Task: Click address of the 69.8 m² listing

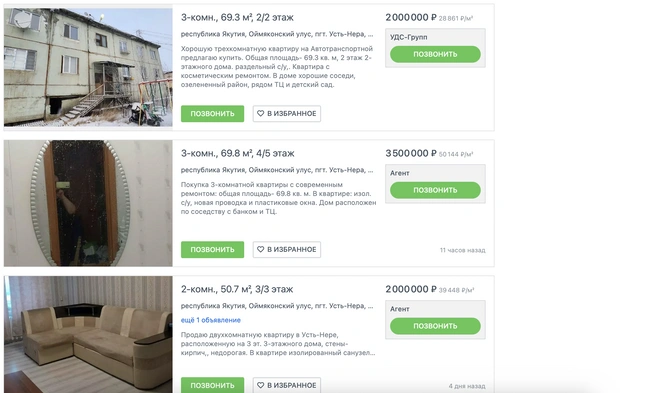Action: click(x=277, y=170)
